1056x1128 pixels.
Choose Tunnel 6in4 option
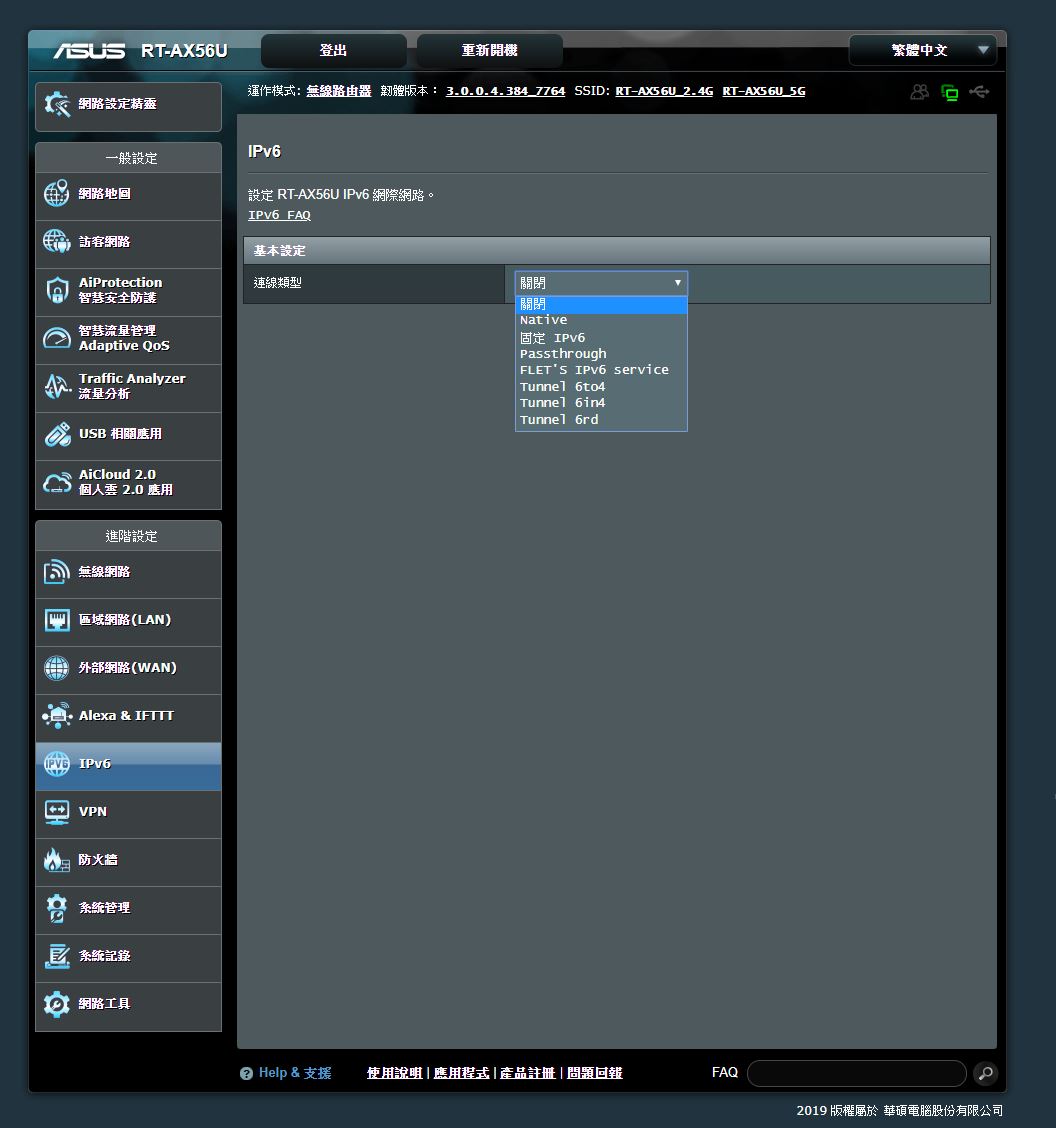point(601,403)
